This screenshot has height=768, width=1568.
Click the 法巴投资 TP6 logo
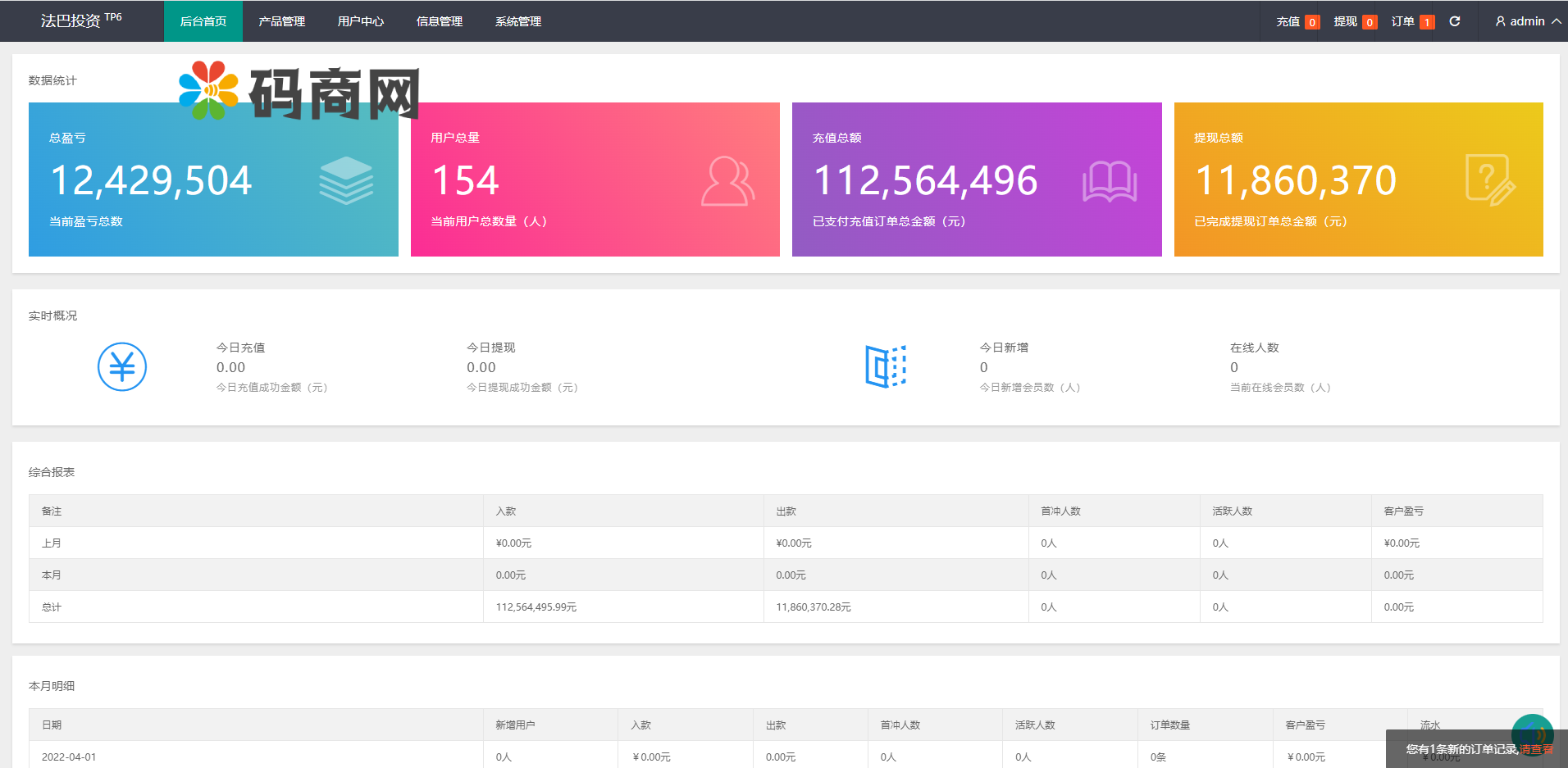tap(81, 20)
